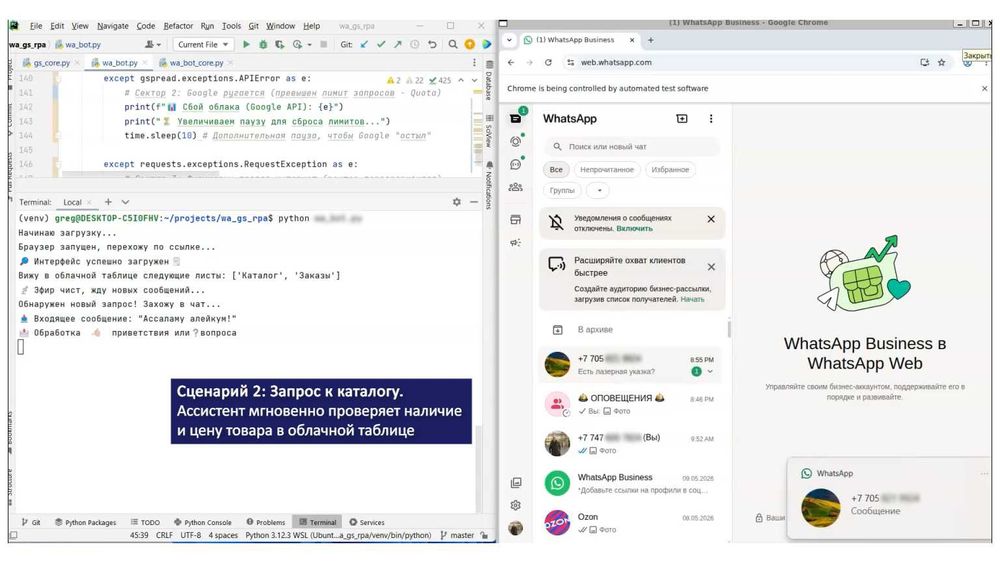Push commits with the Git arrow icon
1000x563 pixels.
point(397,45)
